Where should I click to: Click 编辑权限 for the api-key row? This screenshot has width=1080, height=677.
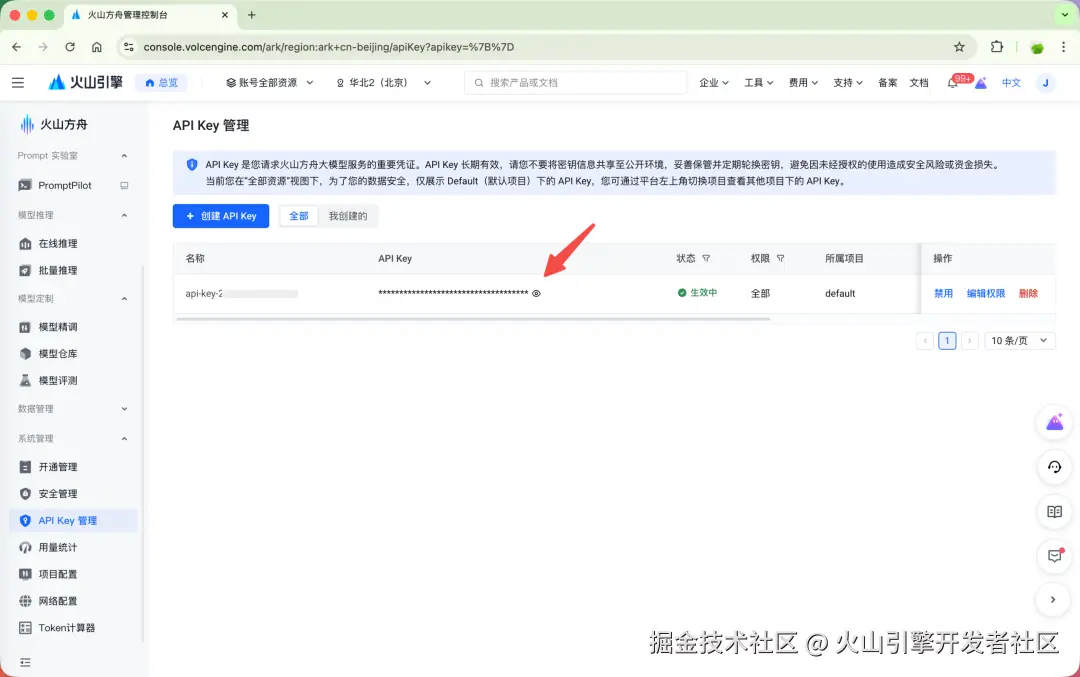point(986,293)
